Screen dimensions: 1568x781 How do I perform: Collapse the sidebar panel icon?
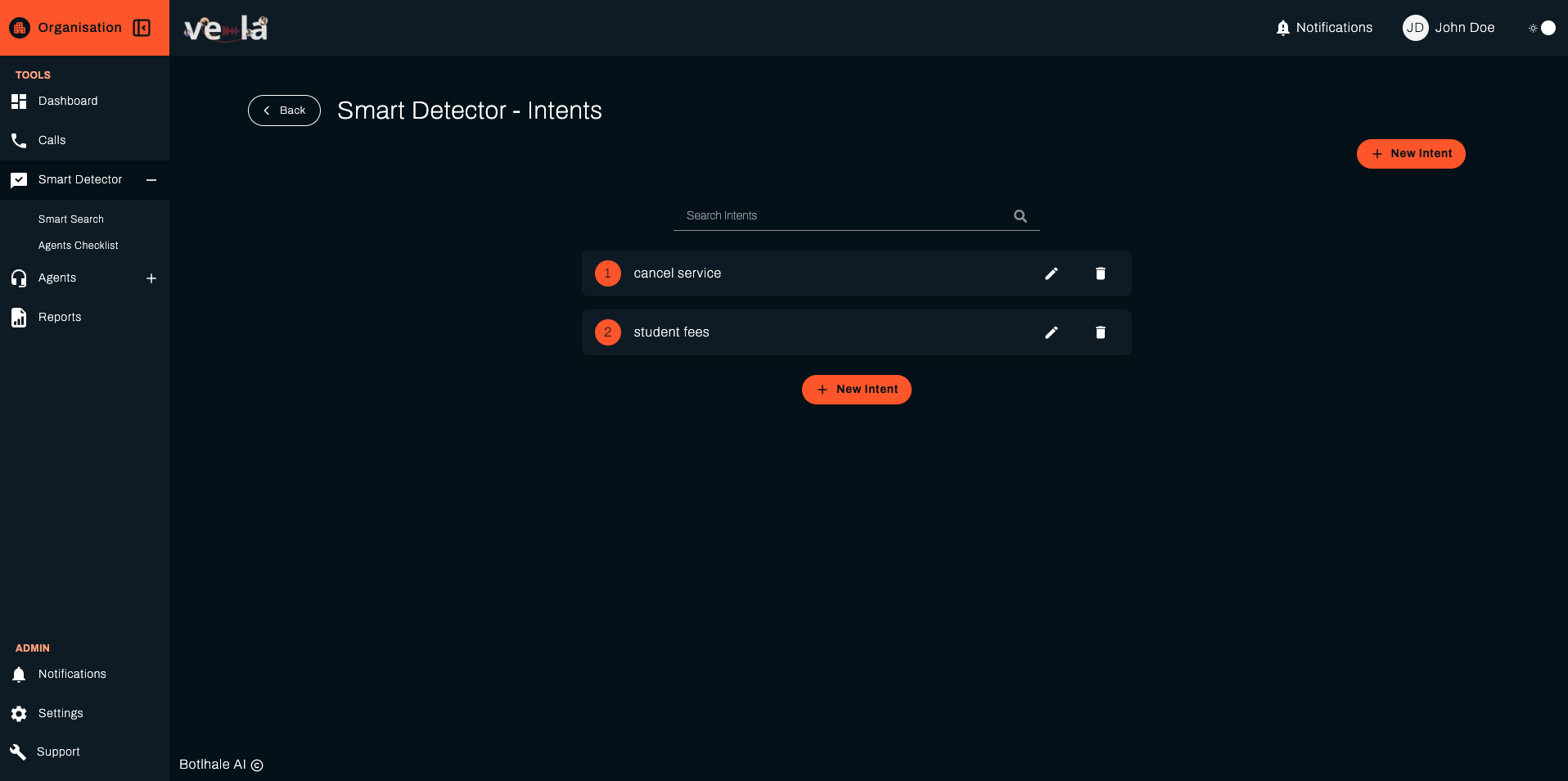tap(142, 28)
